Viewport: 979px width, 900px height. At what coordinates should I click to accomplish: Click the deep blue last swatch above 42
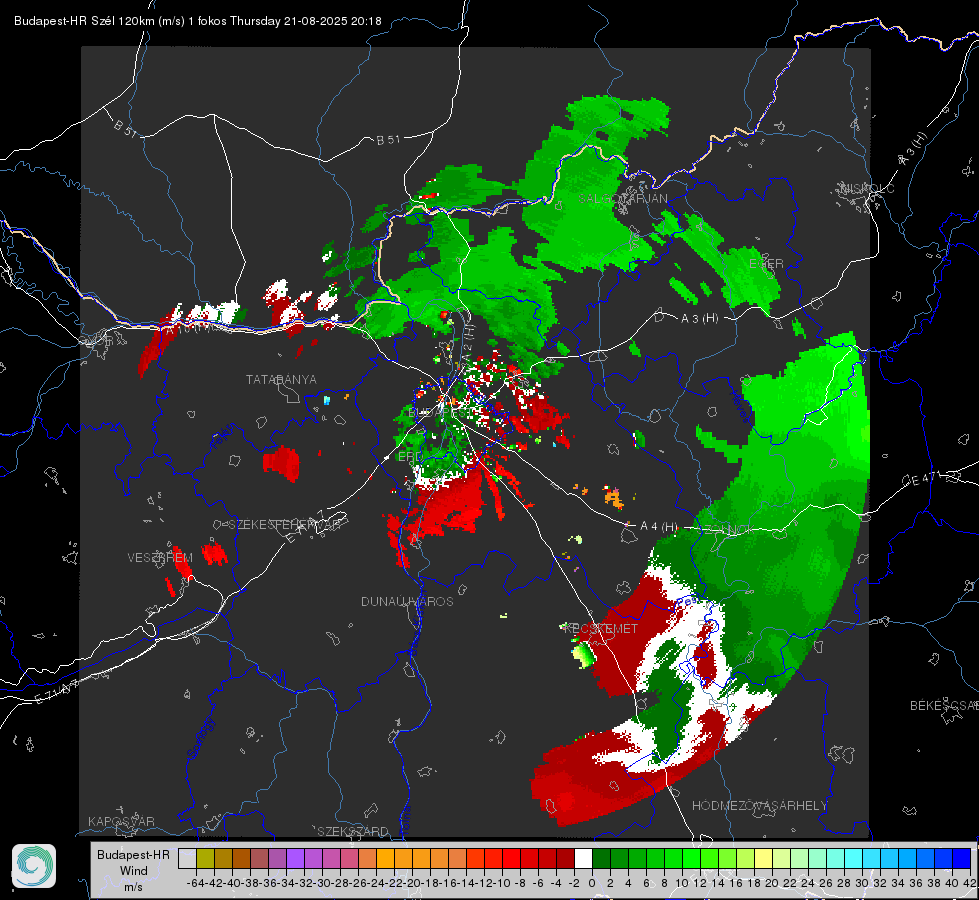(962, 858)
